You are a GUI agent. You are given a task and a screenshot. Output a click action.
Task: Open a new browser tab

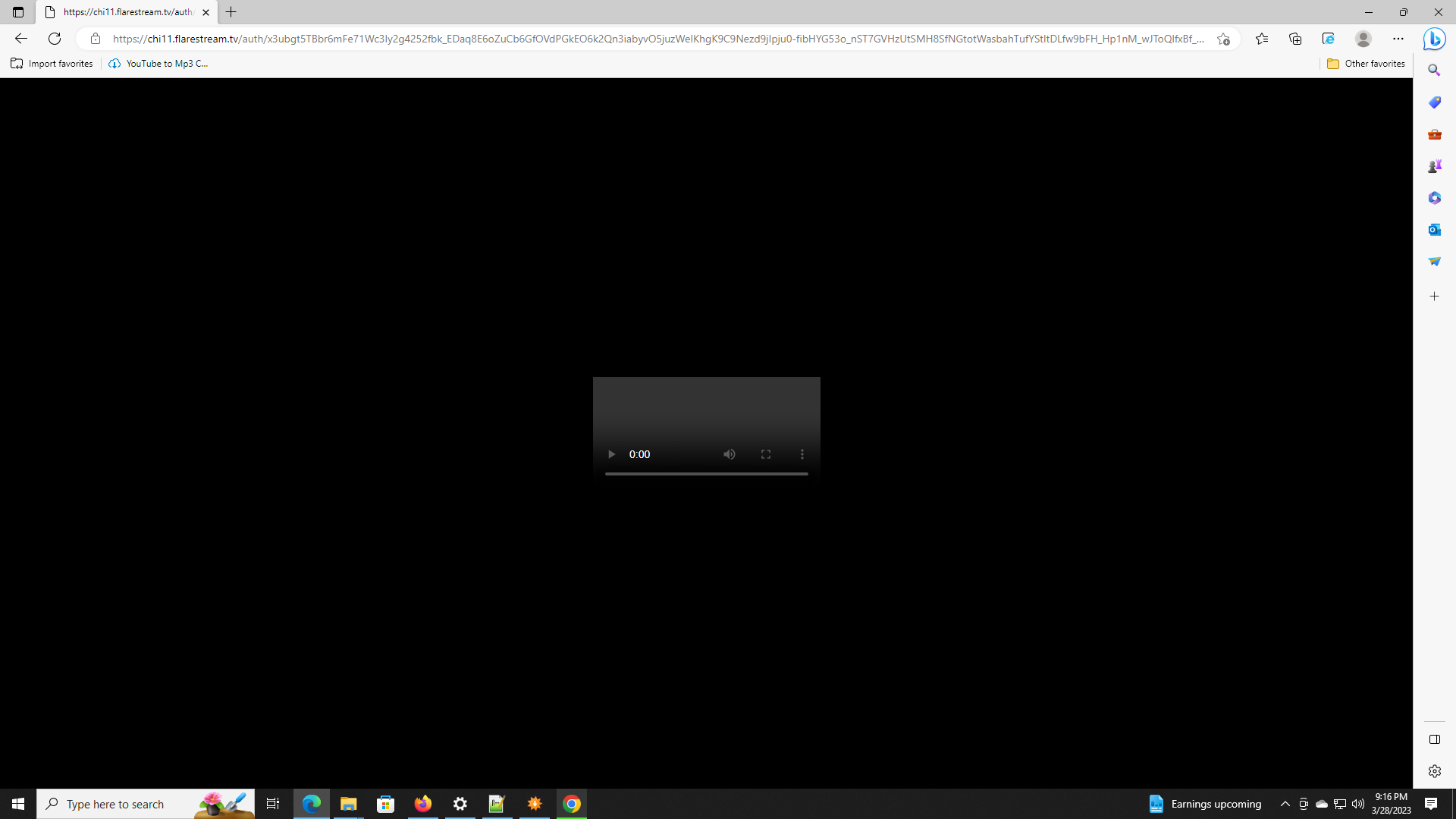tap(231, 12)
